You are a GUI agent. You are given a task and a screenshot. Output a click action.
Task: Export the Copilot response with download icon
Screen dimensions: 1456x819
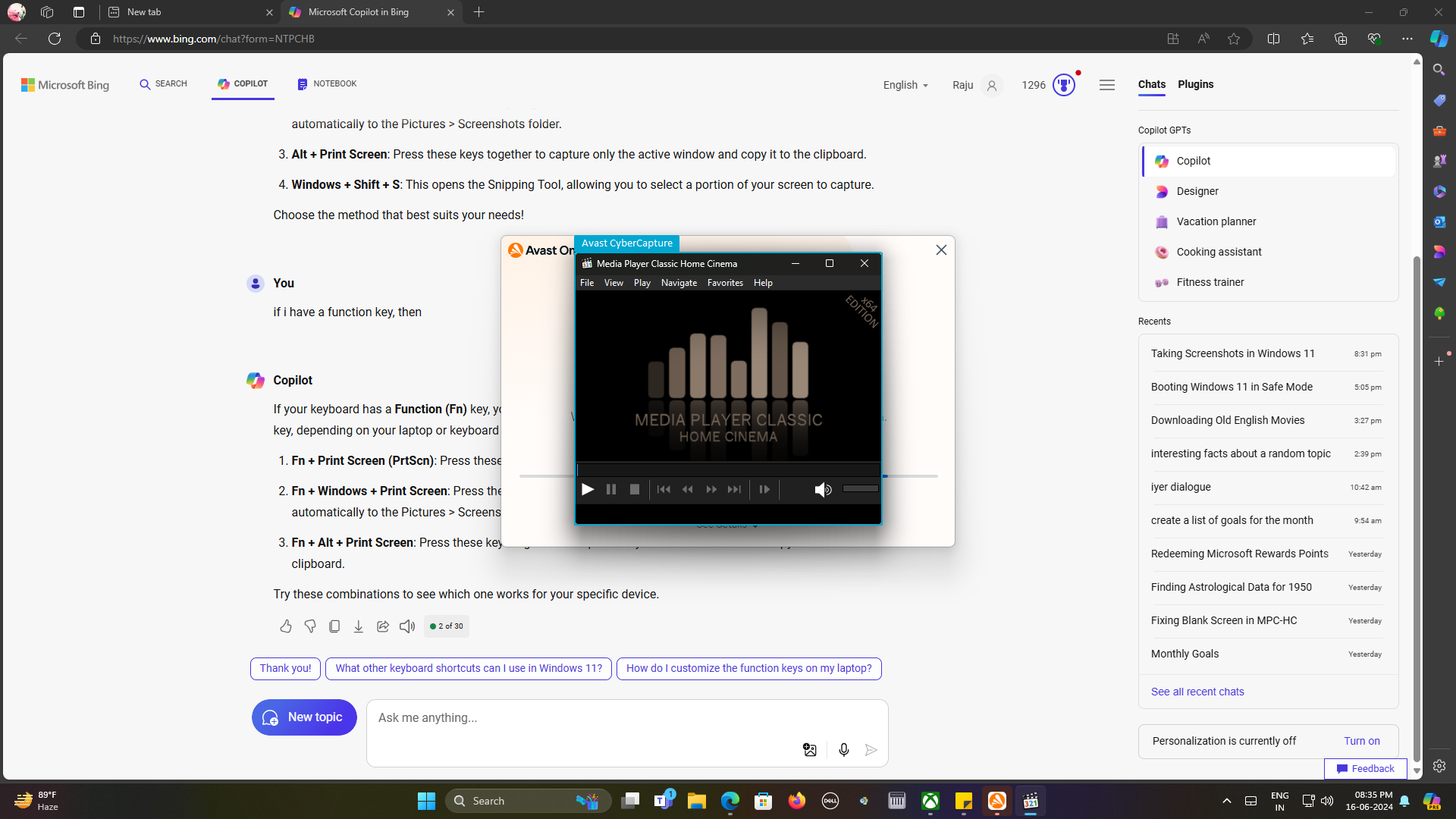[x=359, y=626]
